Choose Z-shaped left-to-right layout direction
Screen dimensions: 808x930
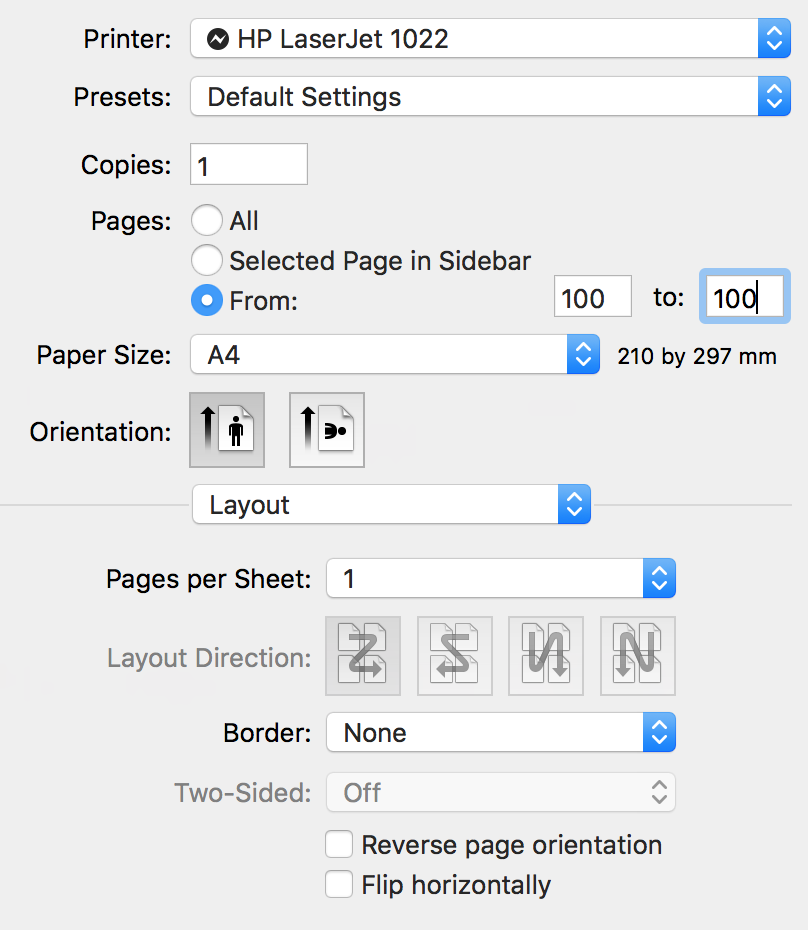(363, 656)
